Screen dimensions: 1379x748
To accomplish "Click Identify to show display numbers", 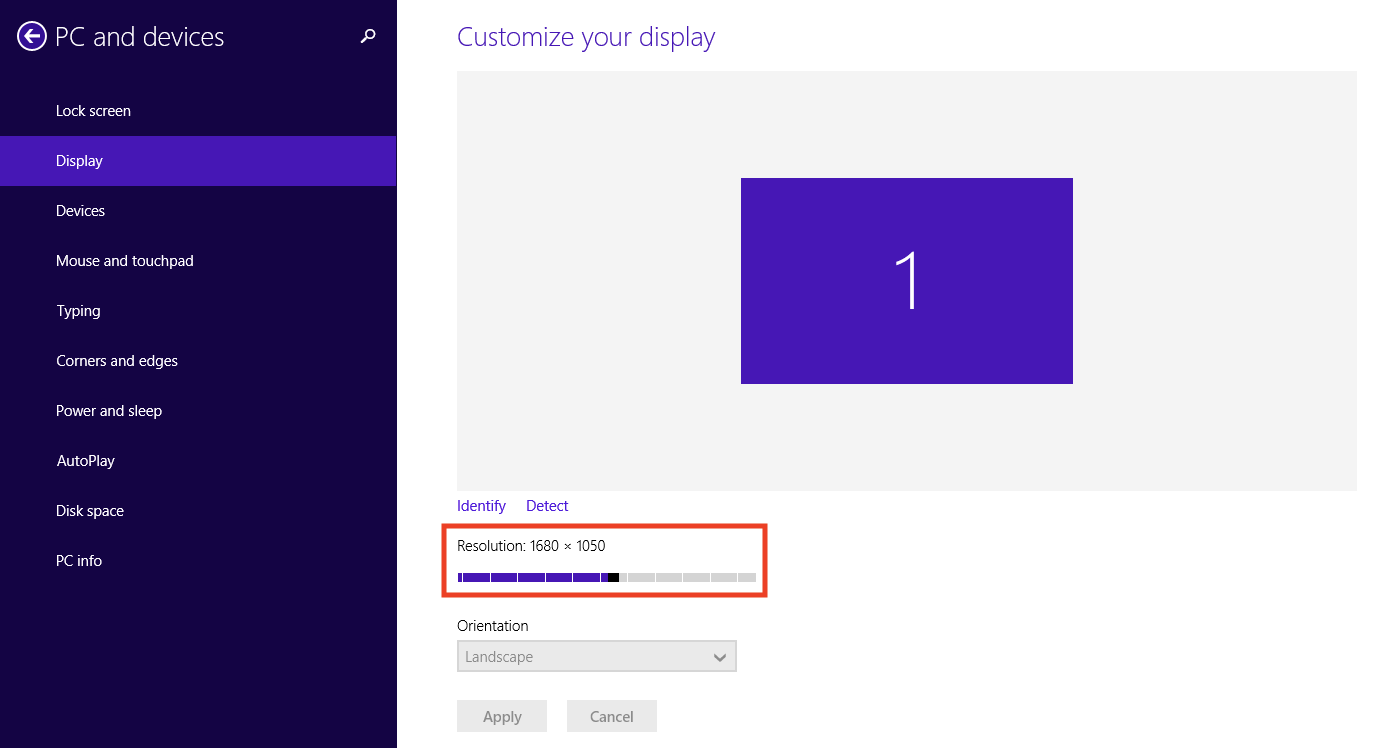I will coord(480,505).
